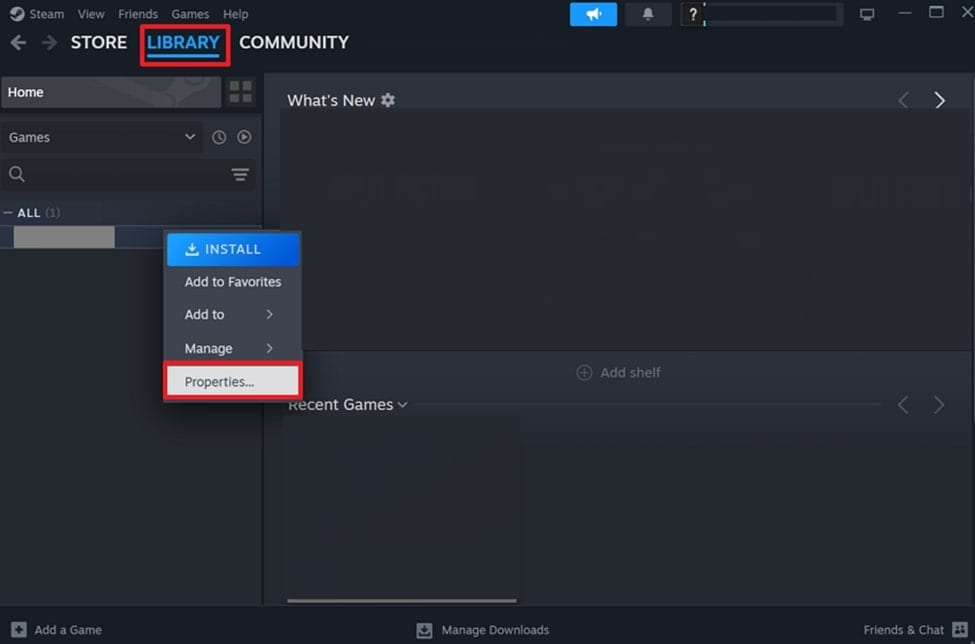Click the What's New heading
The image size is (975, 644).
(x=331, y=101)
